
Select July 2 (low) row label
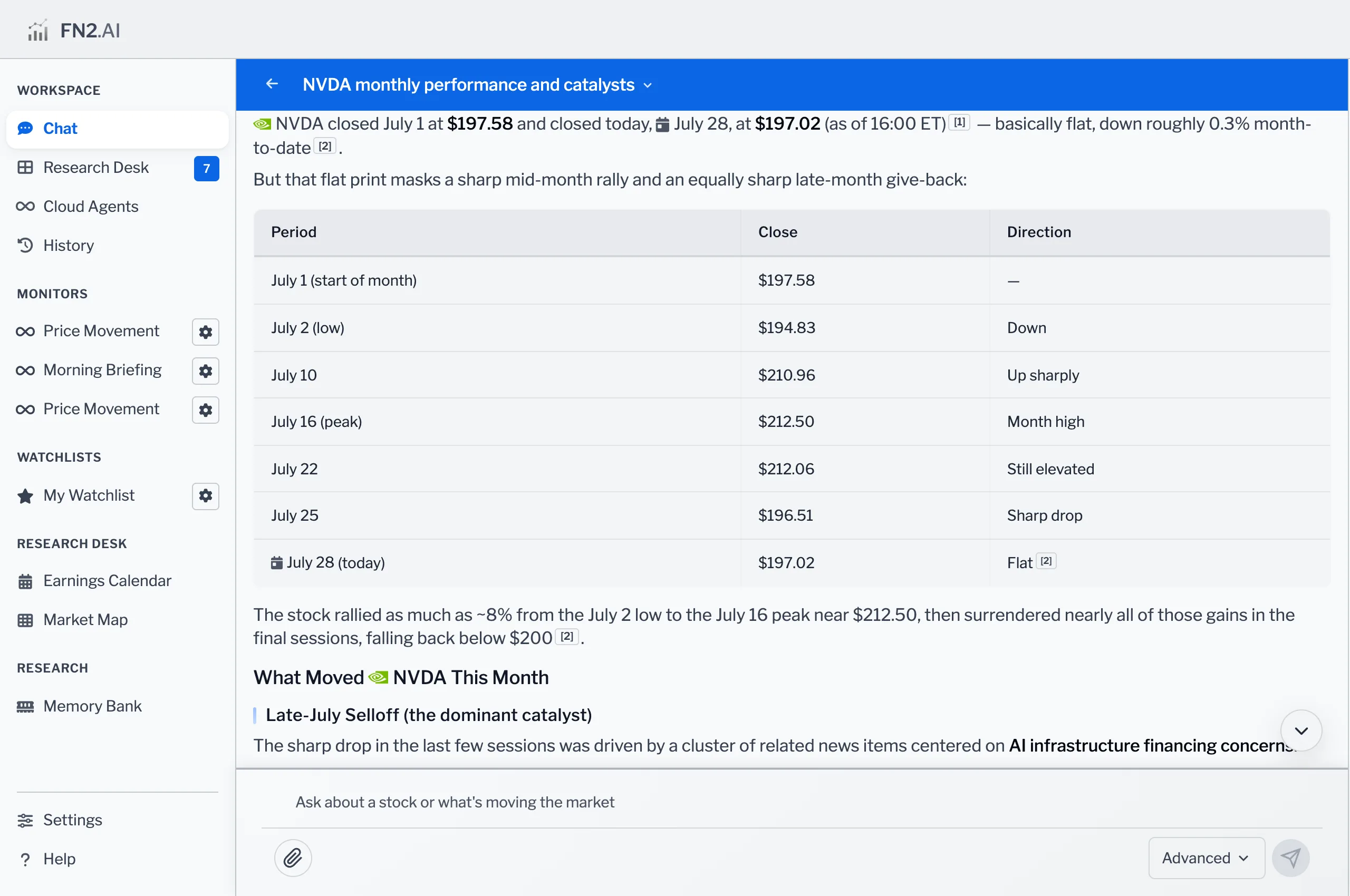point(307,327)
